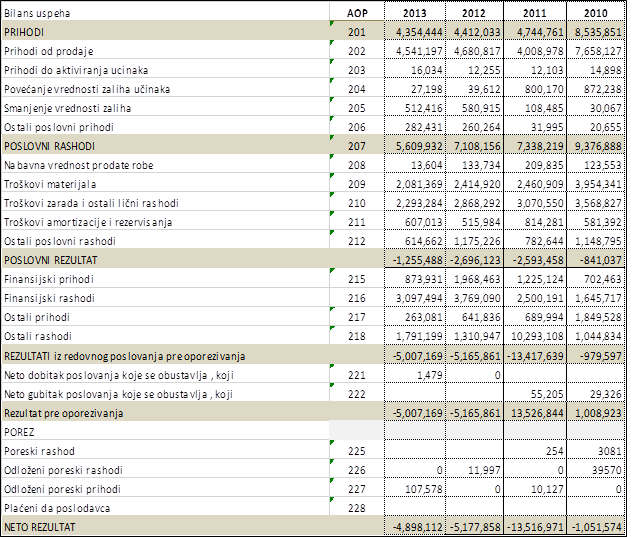Select the 2010 column header
Screen dimensions: 633x537
[595, 13]
